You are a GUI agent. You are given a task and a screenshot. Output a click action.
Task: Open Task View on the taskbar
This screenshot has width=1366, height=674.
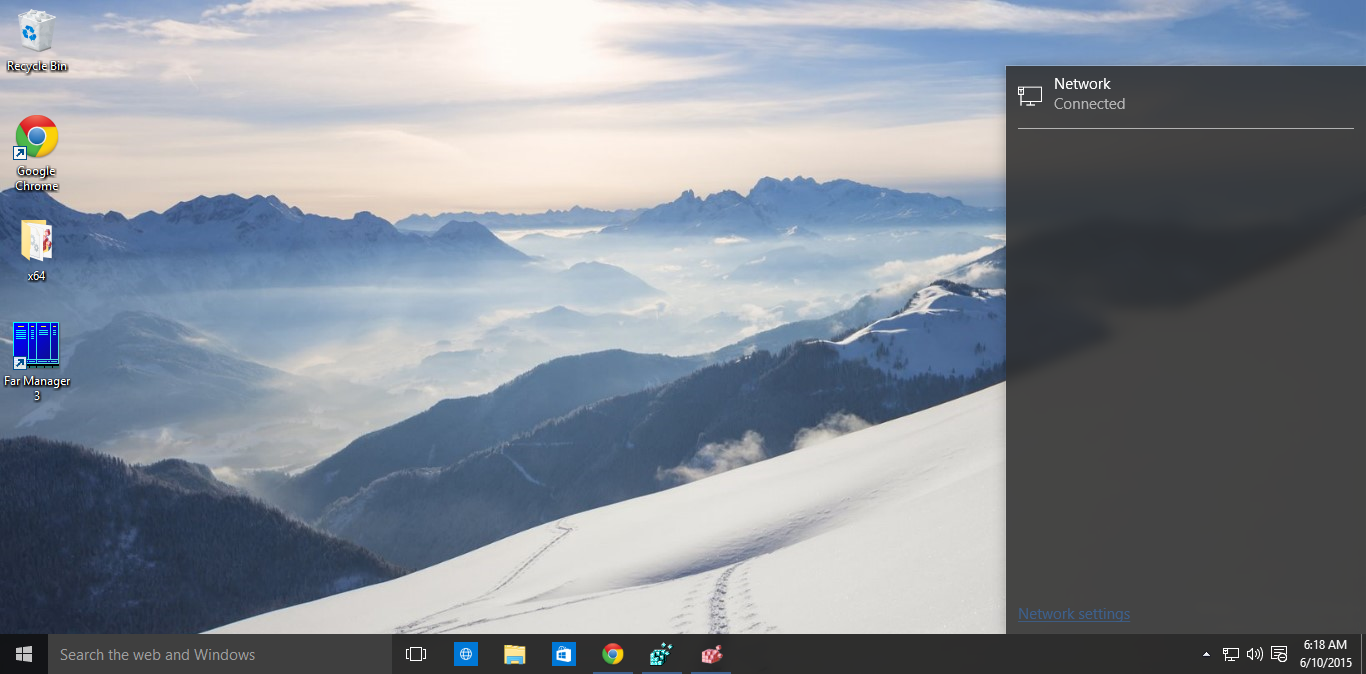(416, 654)
